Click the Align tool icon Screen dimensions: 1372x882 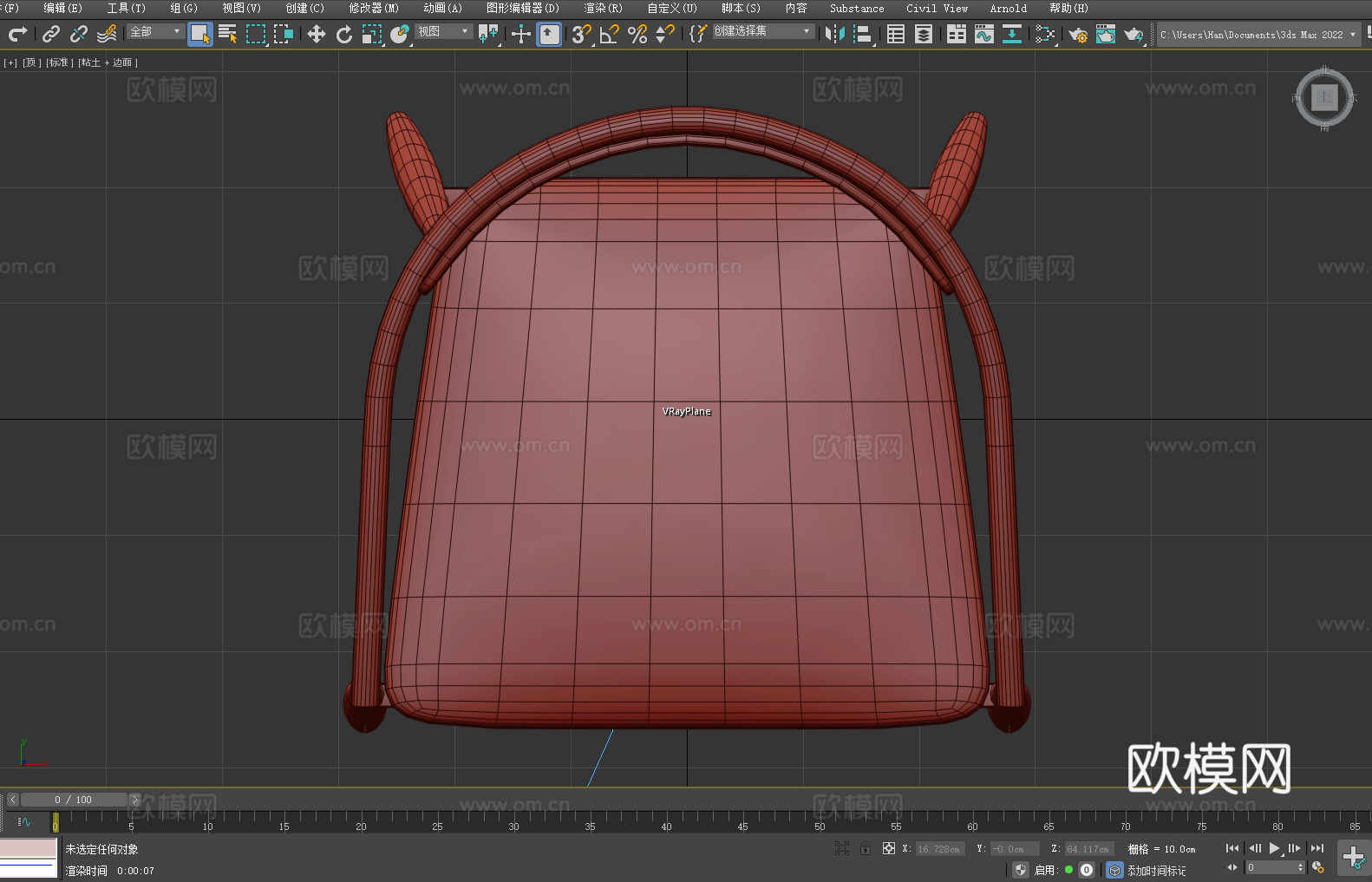tap(863, 34)
